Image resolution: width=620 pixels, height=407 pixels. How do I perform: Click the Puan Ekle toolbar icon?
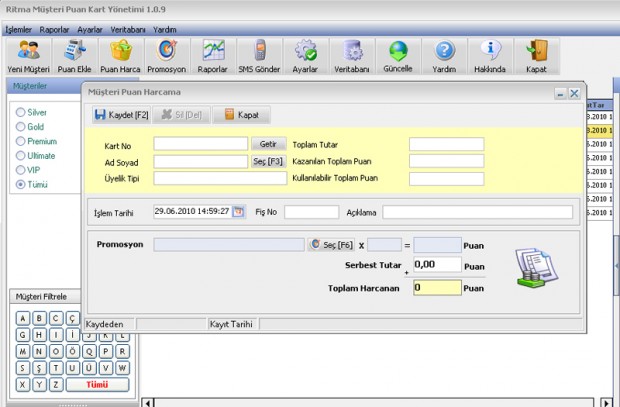[74, 57]
